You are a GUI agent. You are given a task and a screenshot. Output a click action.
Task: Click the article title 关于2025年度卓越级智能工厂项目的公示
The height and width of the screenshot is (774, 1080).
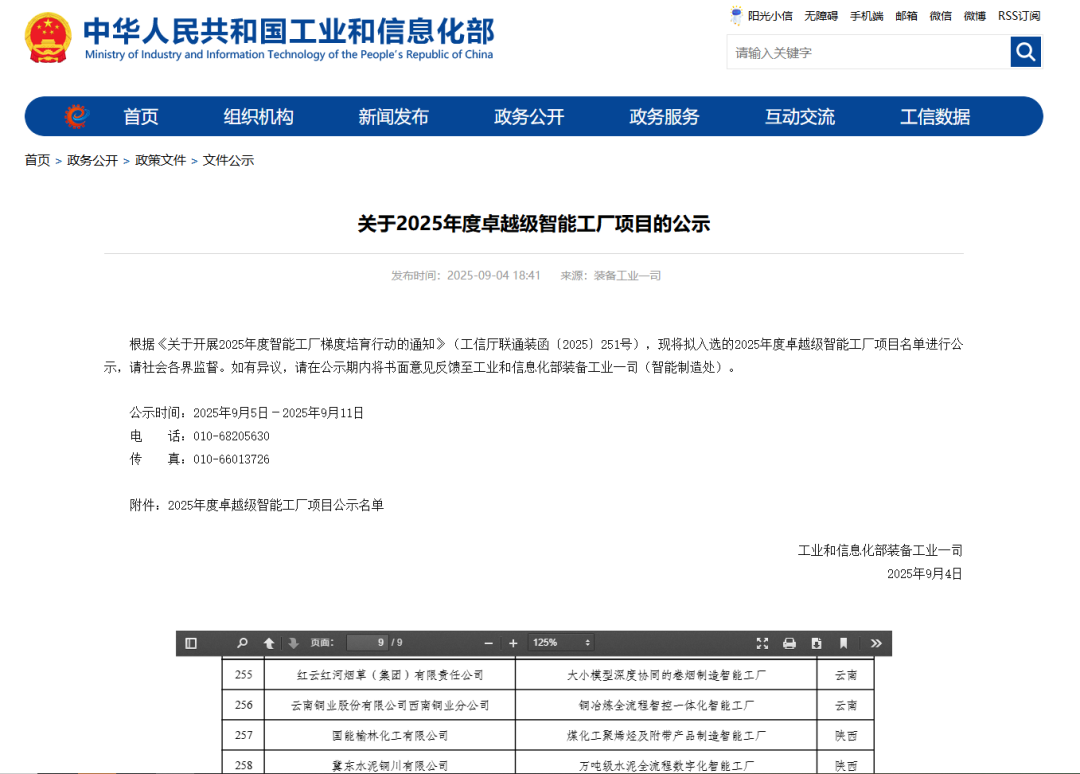pos(534,224)
